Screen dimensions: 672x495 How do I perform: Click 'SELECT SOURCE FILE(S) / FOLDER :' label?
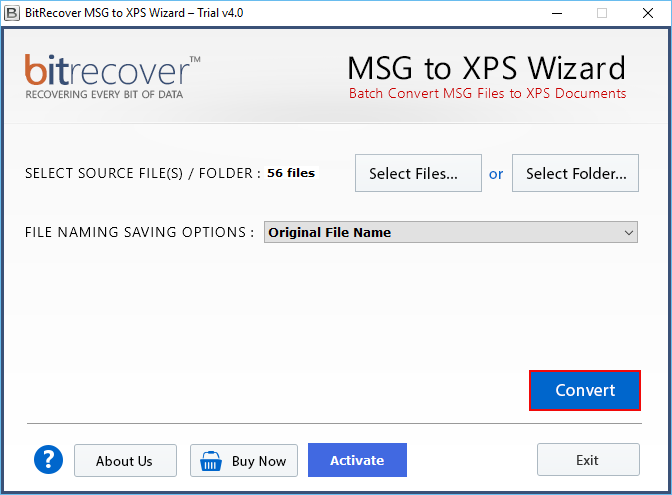[x=143, y=174]
